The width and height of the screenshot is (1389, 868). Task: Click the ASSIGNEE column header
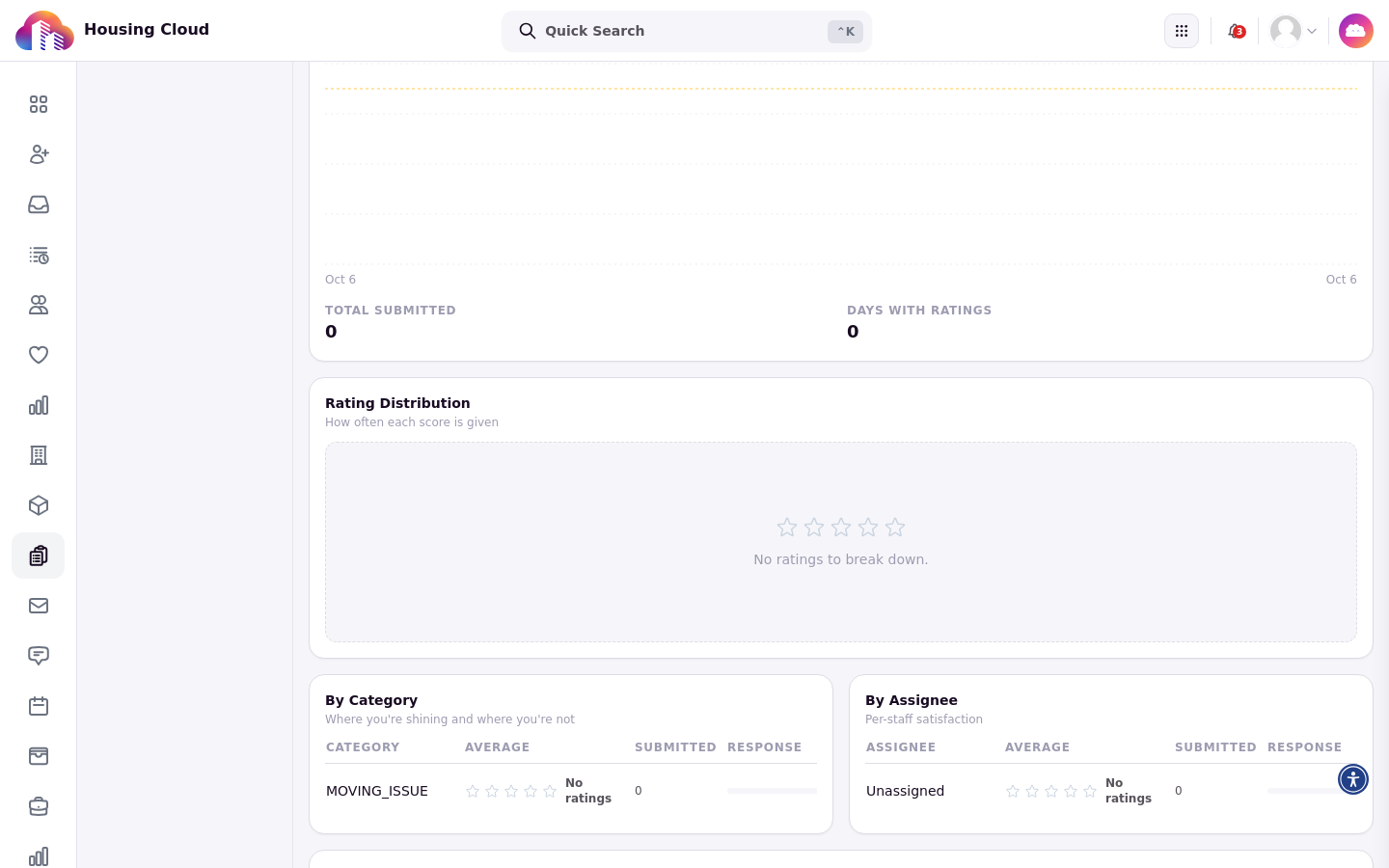(x=901, y=747)
